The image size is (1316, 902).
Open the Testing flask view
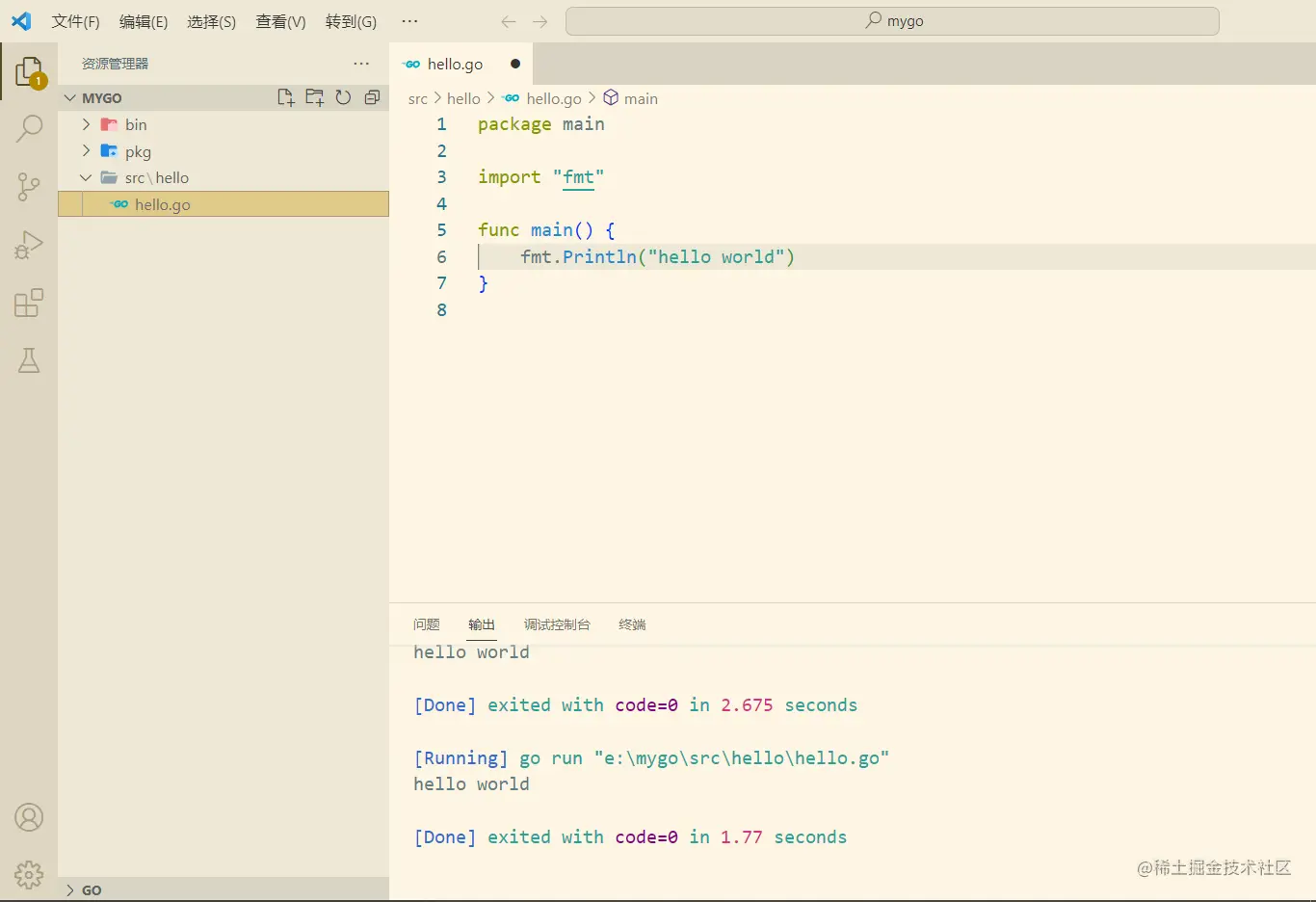coord(29,360)
